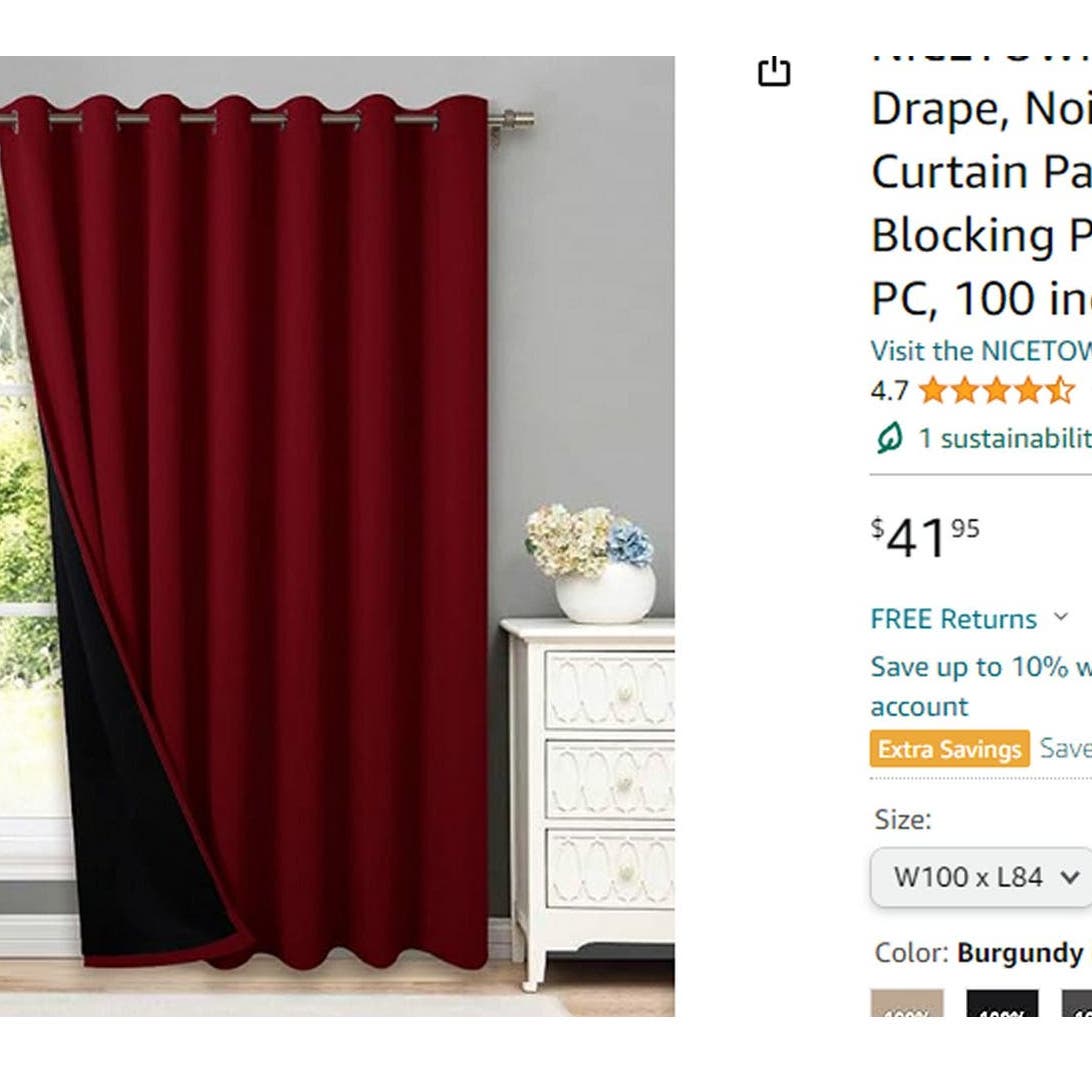Screen dimensions: 1092x1092
Task: Choose the dark gray color swatch
Action: pos(1076,1003)
